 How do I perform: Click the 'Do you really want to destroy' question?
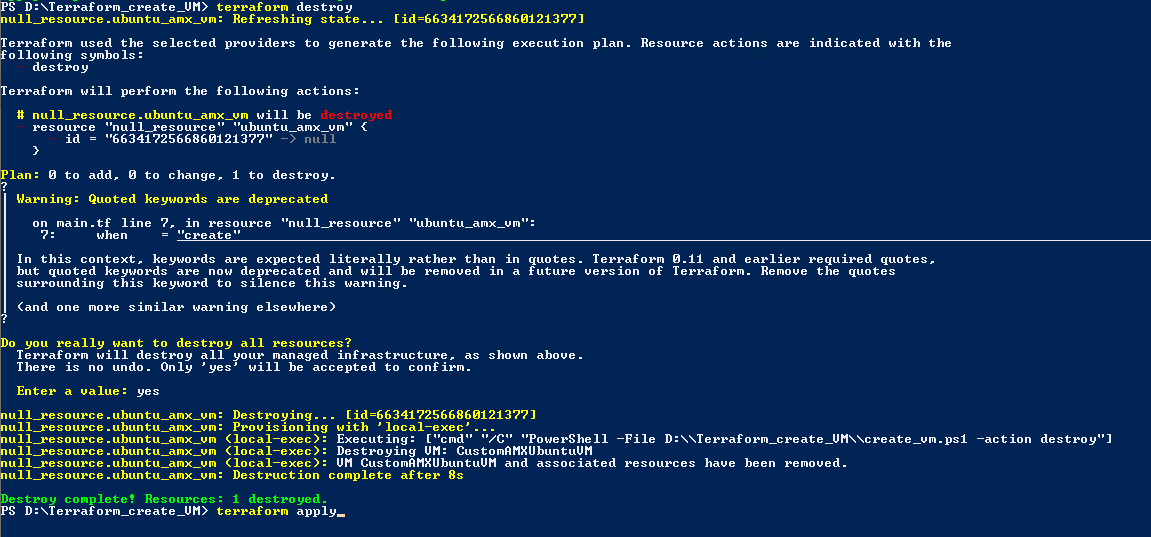coord(176,343)
